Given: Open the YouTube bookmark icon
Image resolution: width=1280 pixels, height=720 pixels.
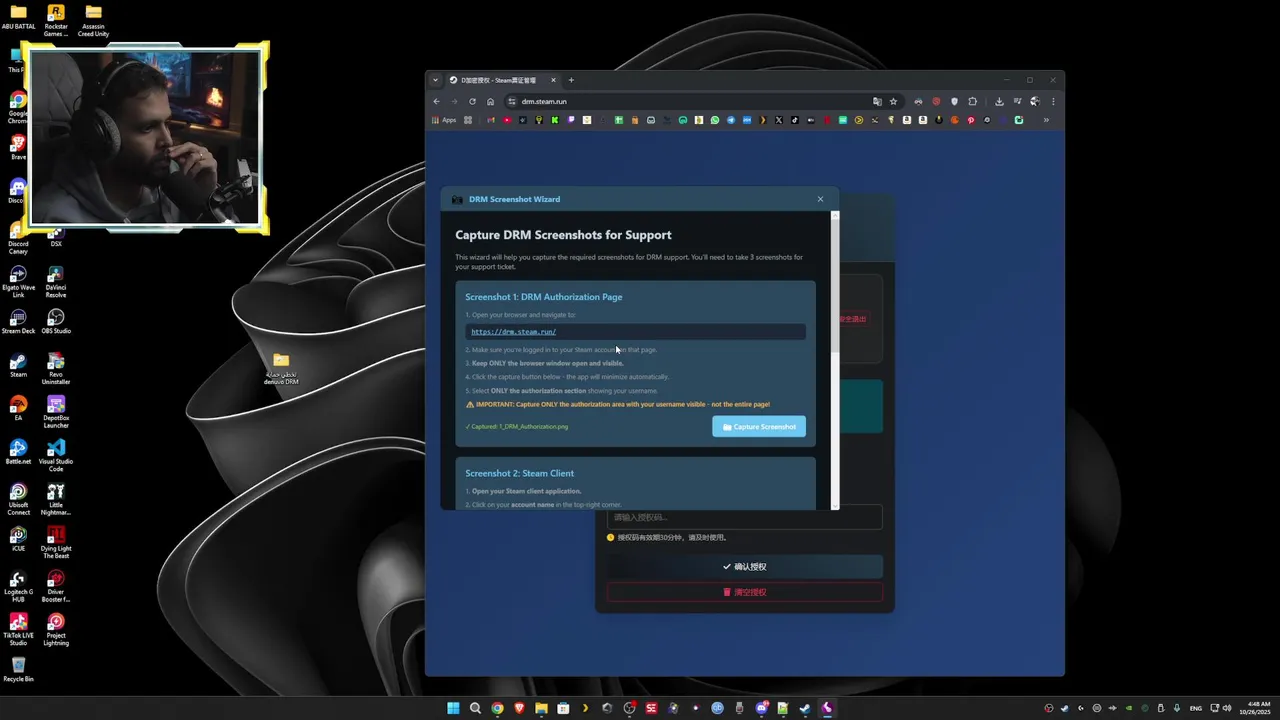Looking at the screenshot, I should (507, 120).
